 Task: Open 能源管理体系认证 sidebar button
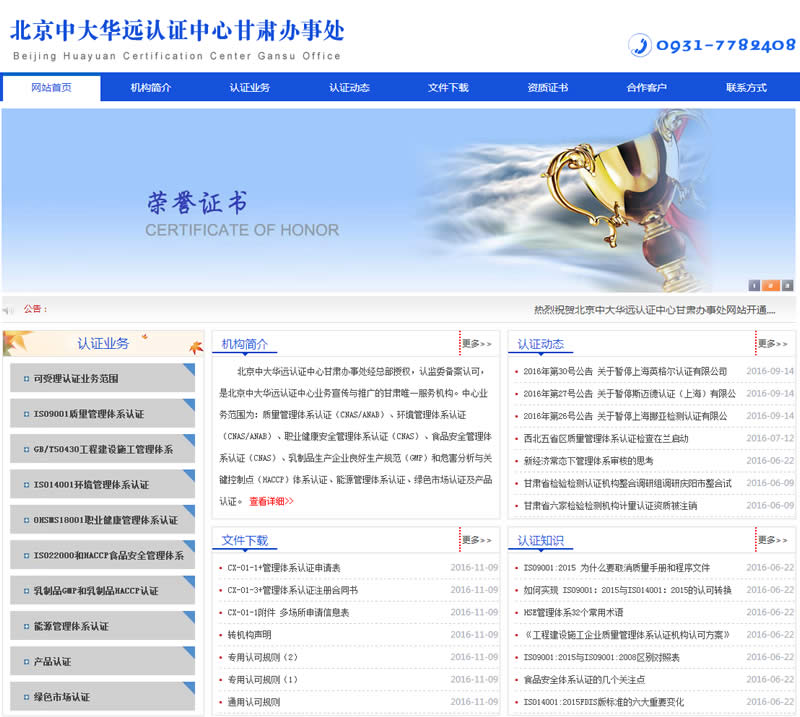pos(102,627)
